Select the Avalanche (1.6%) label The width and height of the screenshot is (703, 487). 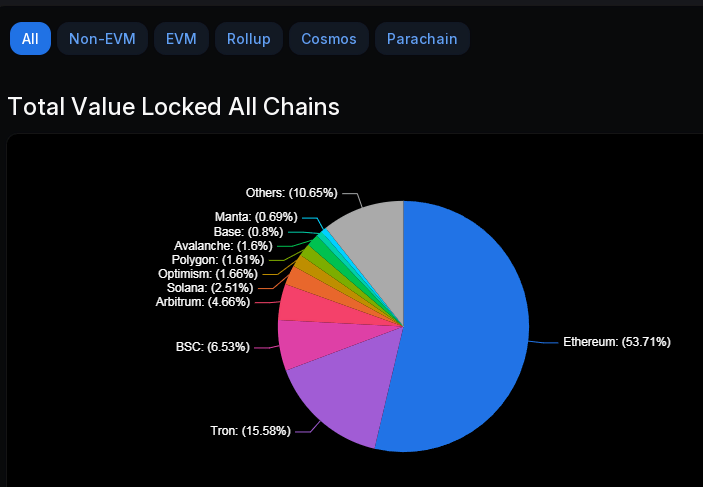(223, 246)
